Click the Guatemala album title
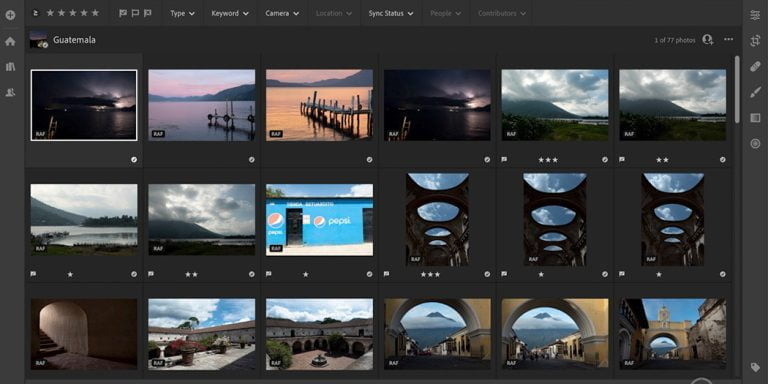768x384 pixels. tap(74, 40)
